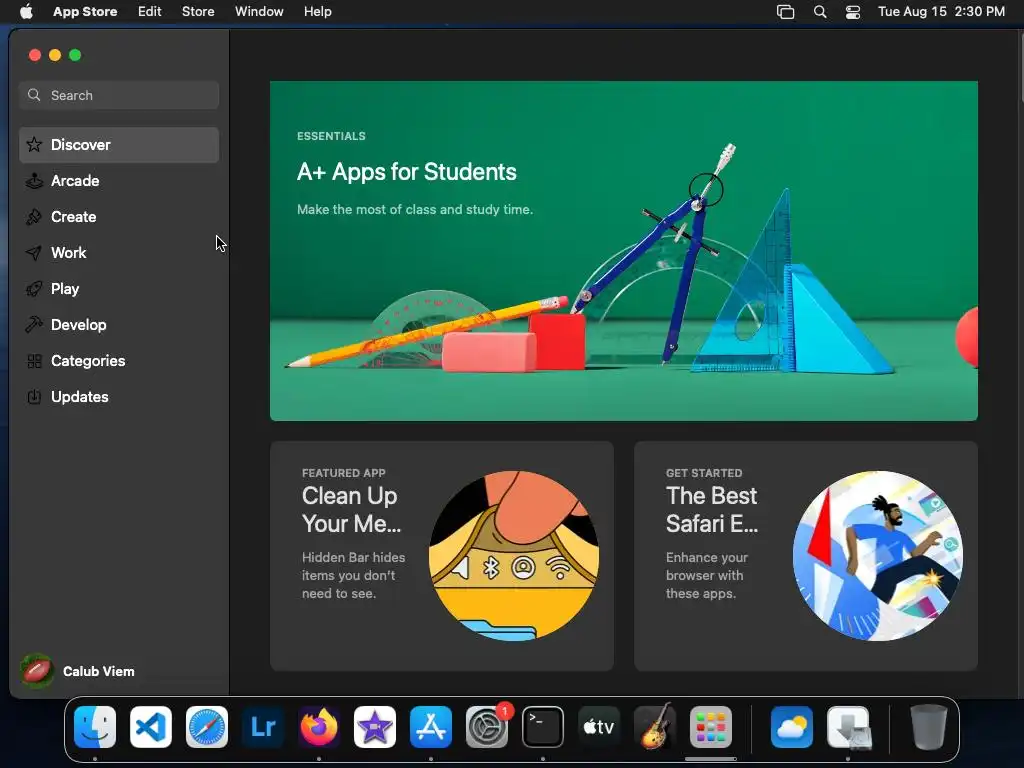Focus the Search input field
Image resolution: width=1024 pixels, height=768 pixels.
[x=119, y=95]
